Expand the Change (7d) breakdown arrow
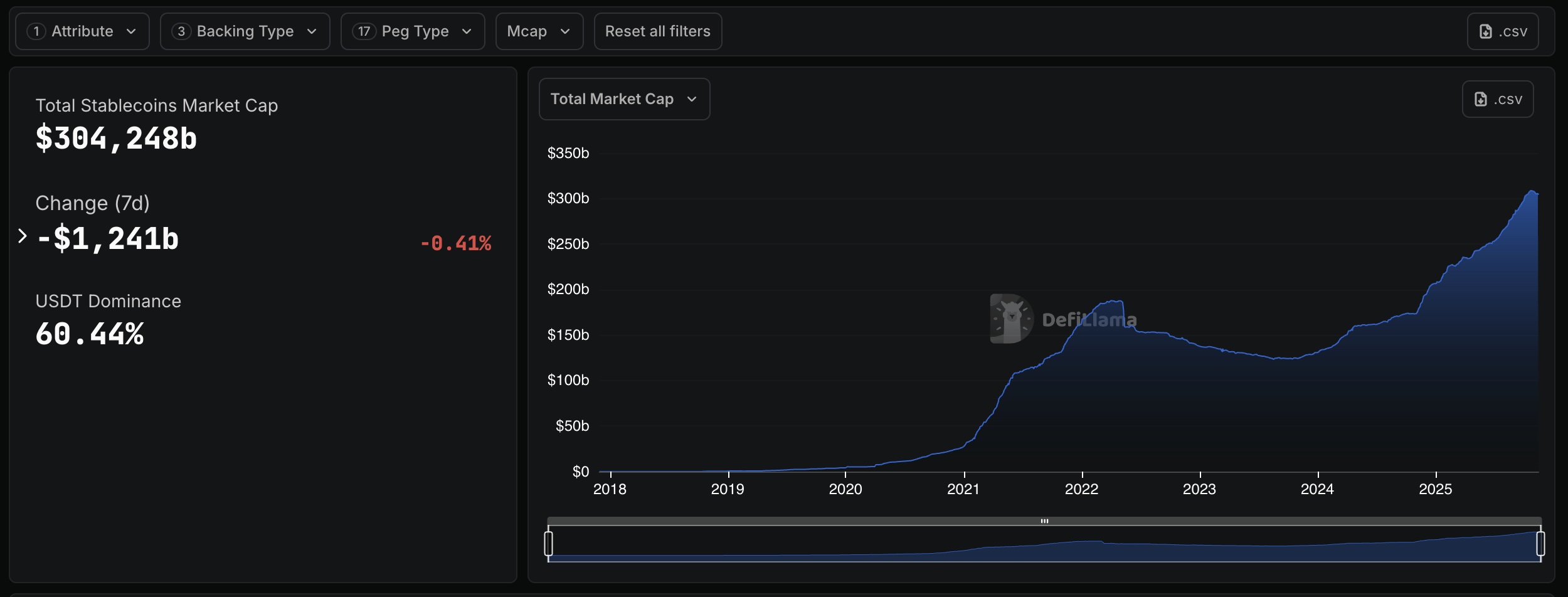Viewport: 1568px width, 597px height. [x=23, y=236]
